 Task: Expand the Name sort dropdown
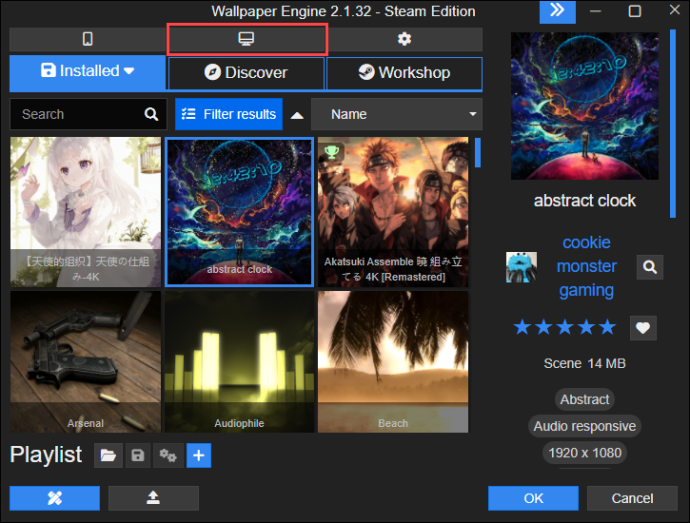coord(396,114)
